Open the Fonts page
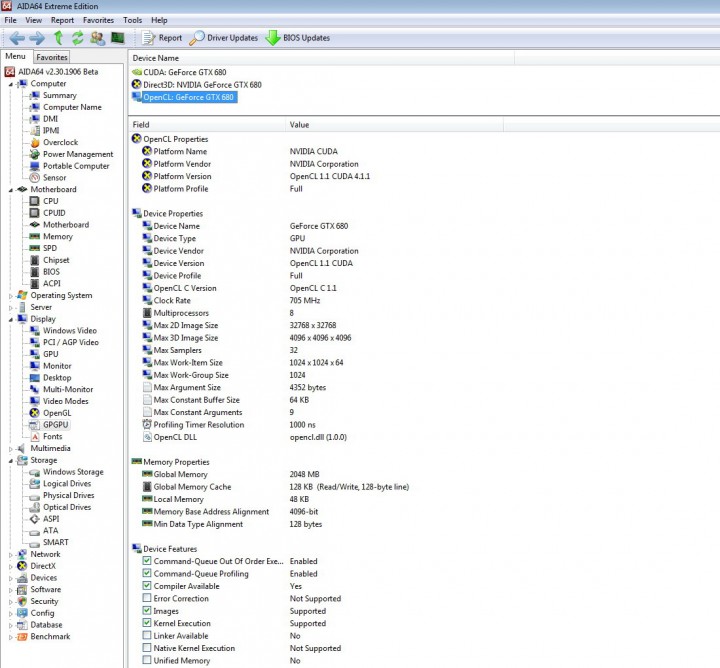Viewport: 720px width, 668px height. (52, 437)
